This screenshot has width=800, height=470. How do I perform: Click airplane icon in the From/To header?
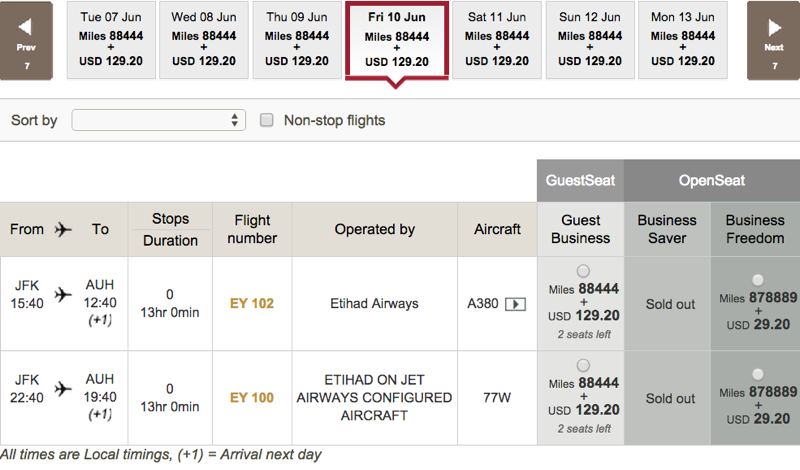[x=63, y=229]
